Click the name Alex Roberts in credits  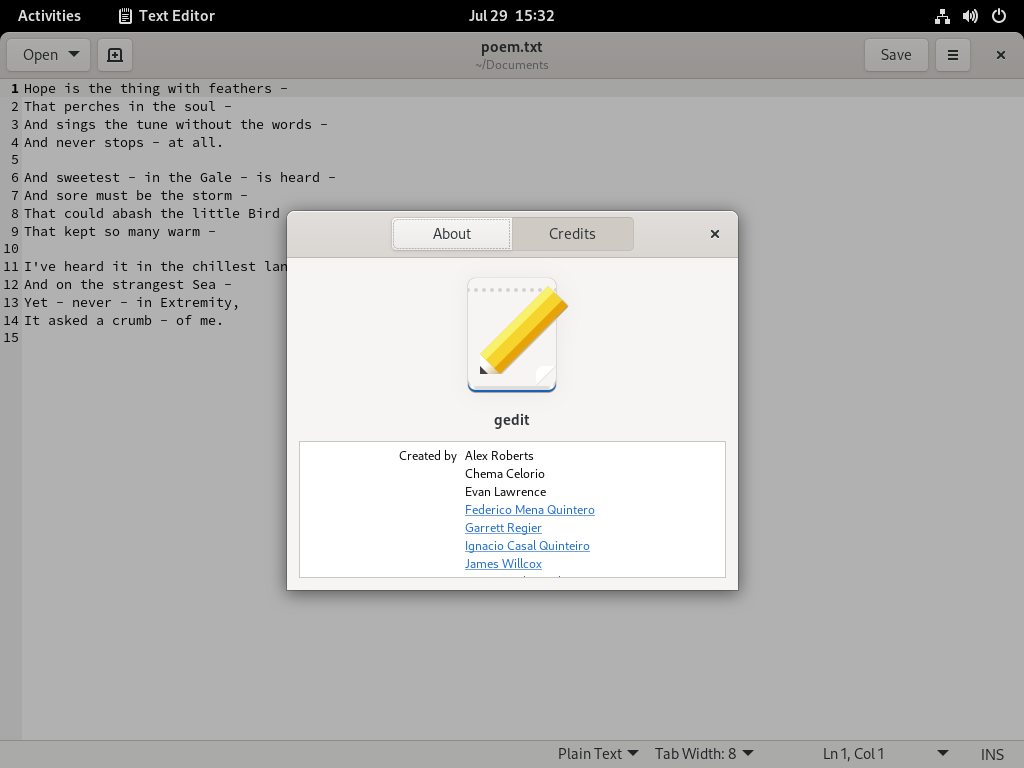[x=499, y=456]
